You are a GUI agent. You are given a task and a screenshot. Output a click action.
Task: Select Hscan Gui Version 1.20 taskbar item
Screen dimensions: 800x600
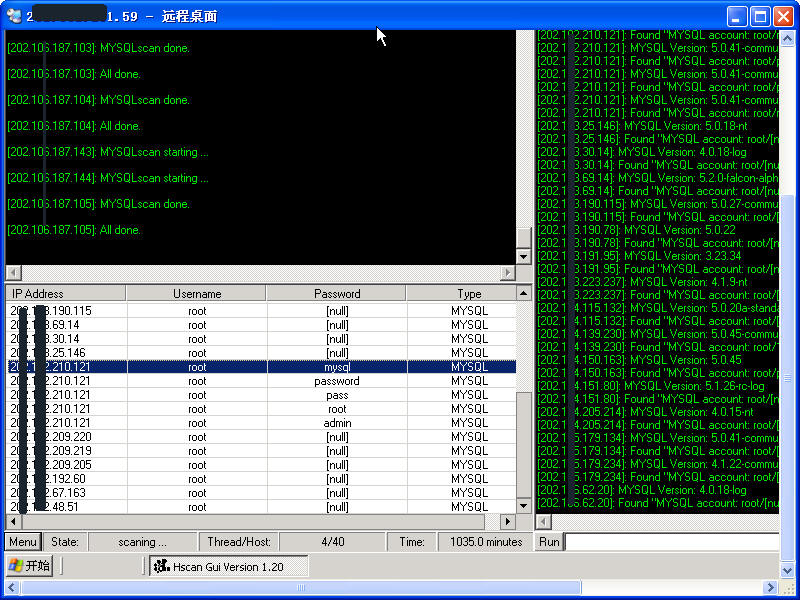(229, 566)
